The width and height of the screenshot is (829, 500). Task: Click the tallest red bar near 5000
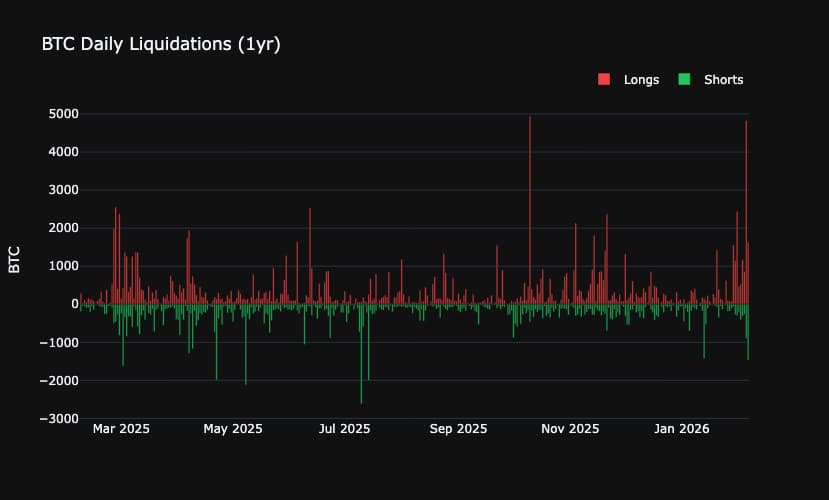coord(530,200)
